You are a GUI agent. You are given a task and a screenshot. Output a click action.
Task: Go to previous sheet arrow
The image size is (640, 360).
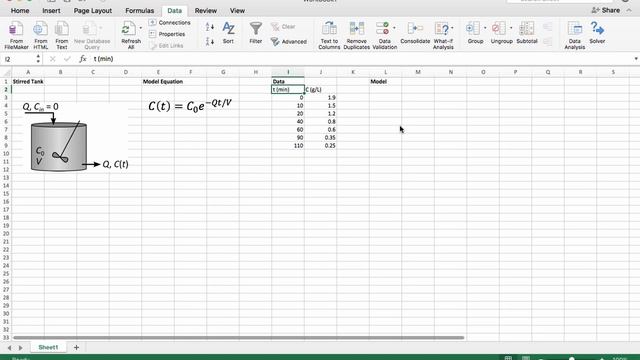9,348
